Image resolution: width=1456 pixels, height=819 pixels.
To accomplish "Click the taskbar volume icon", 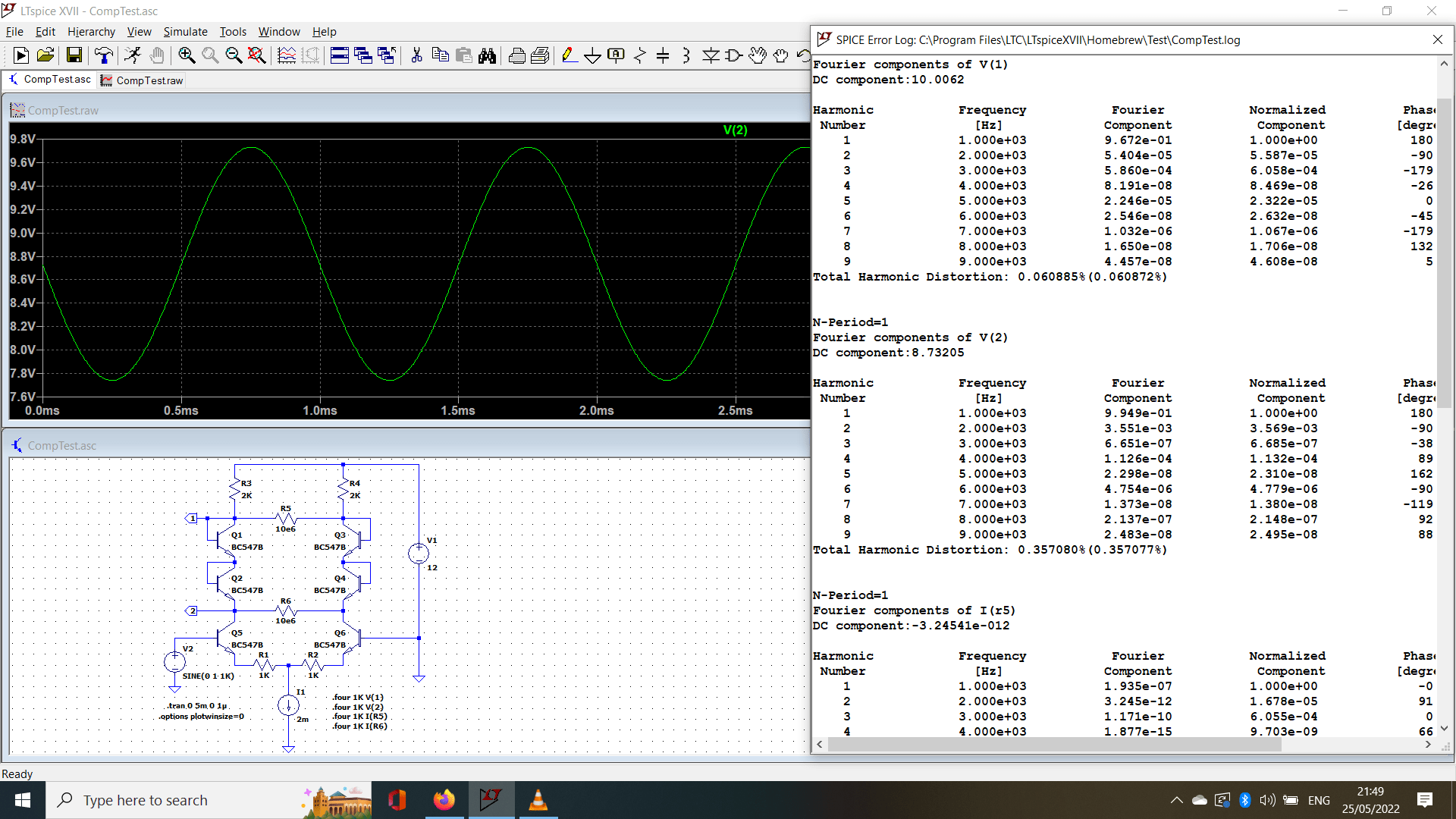I will coord(1267,800).
